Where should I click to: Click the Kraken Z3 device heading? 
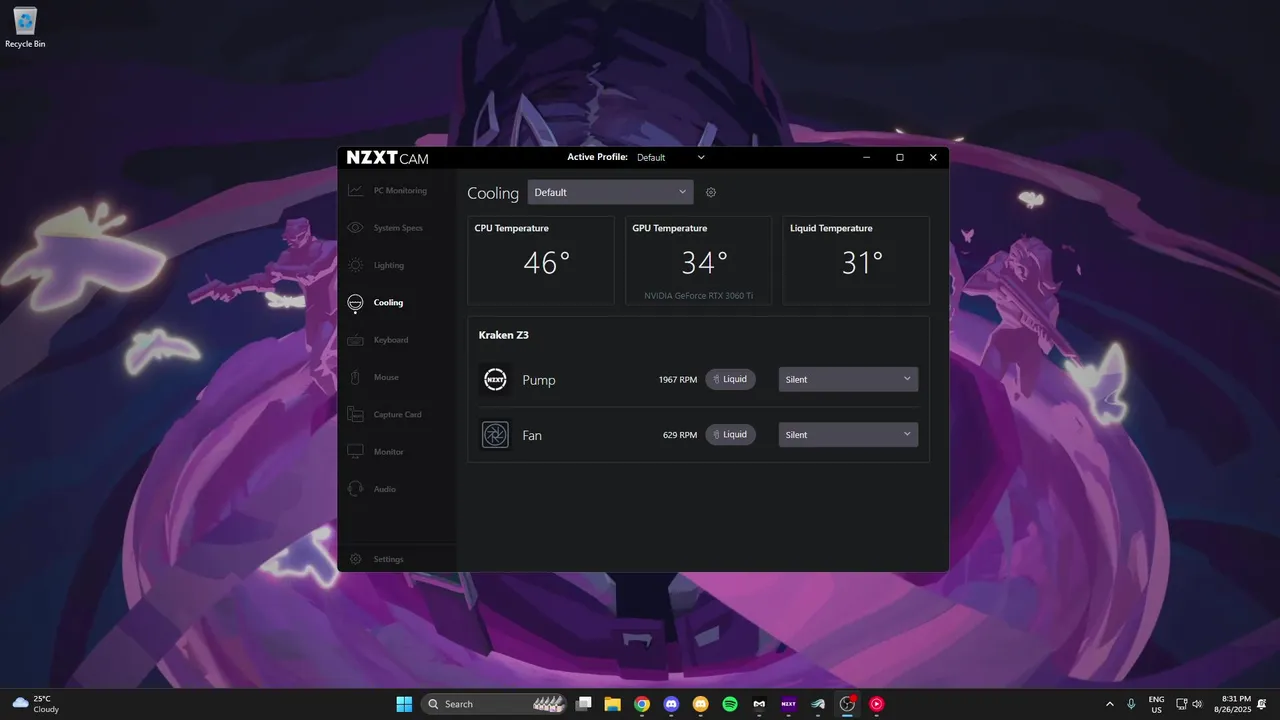[504, 335]
